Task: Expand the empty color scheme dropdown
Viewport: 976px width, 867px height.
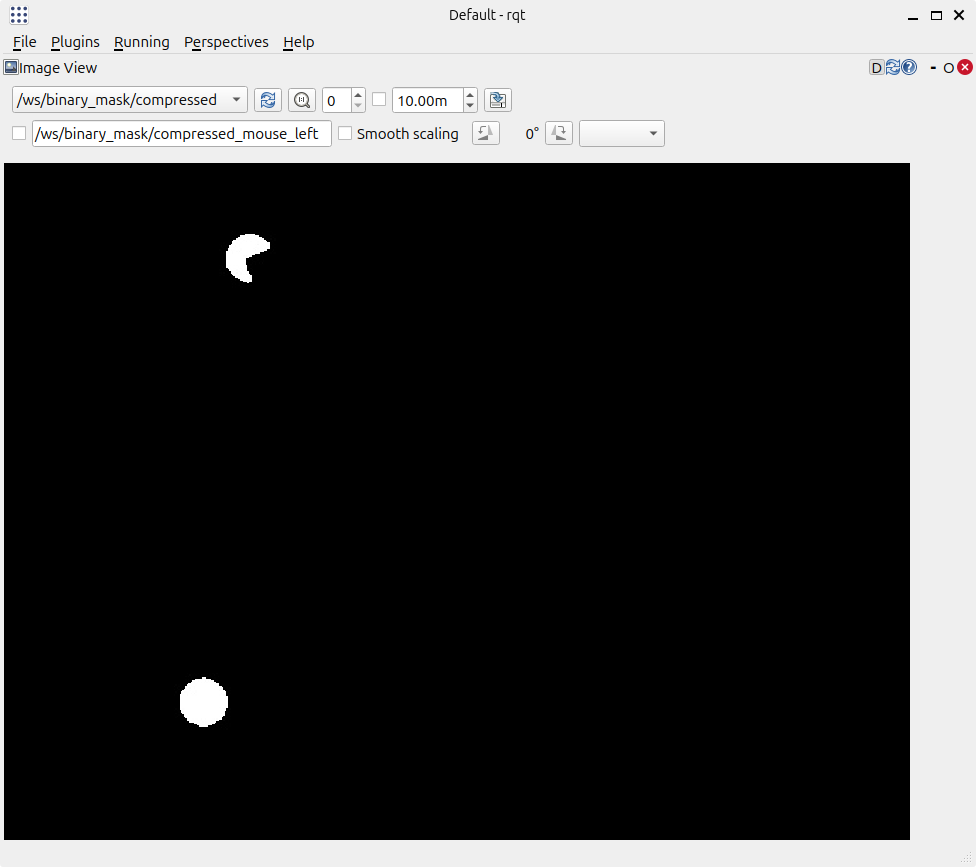Action: pos(622,134)
